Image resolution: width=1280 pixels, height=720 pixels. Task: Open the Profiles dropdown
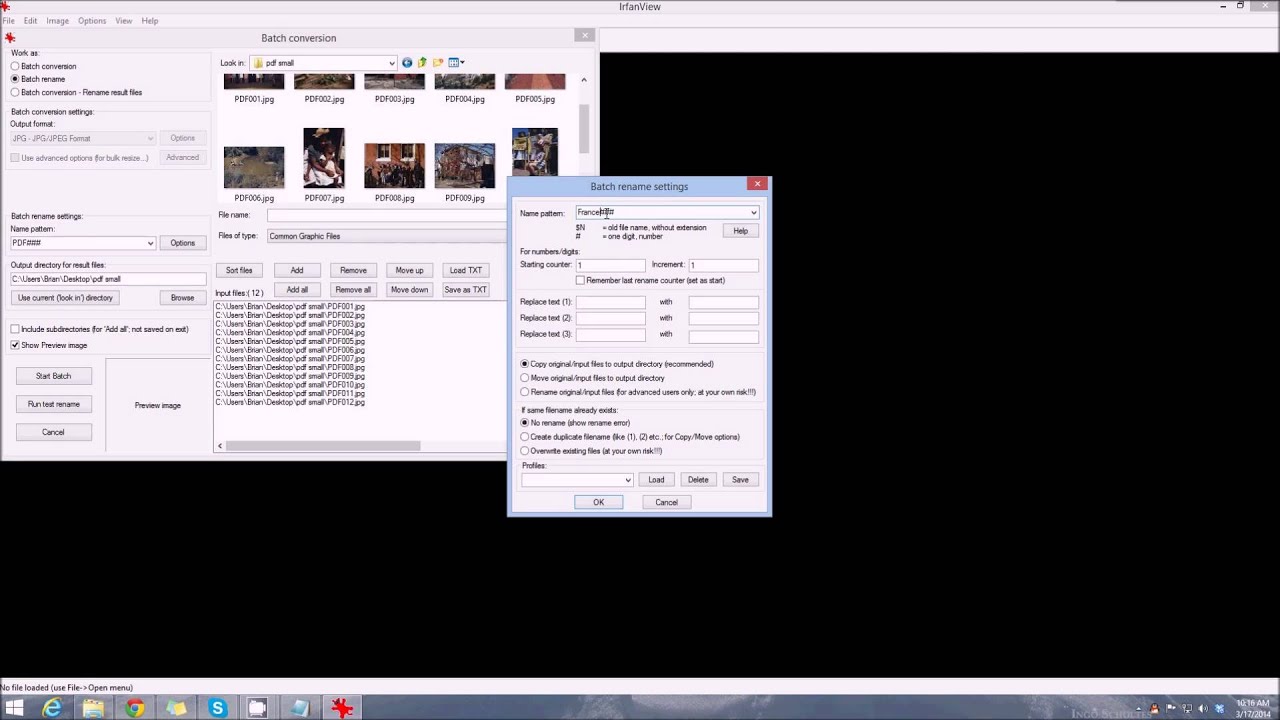coord(628,480)
